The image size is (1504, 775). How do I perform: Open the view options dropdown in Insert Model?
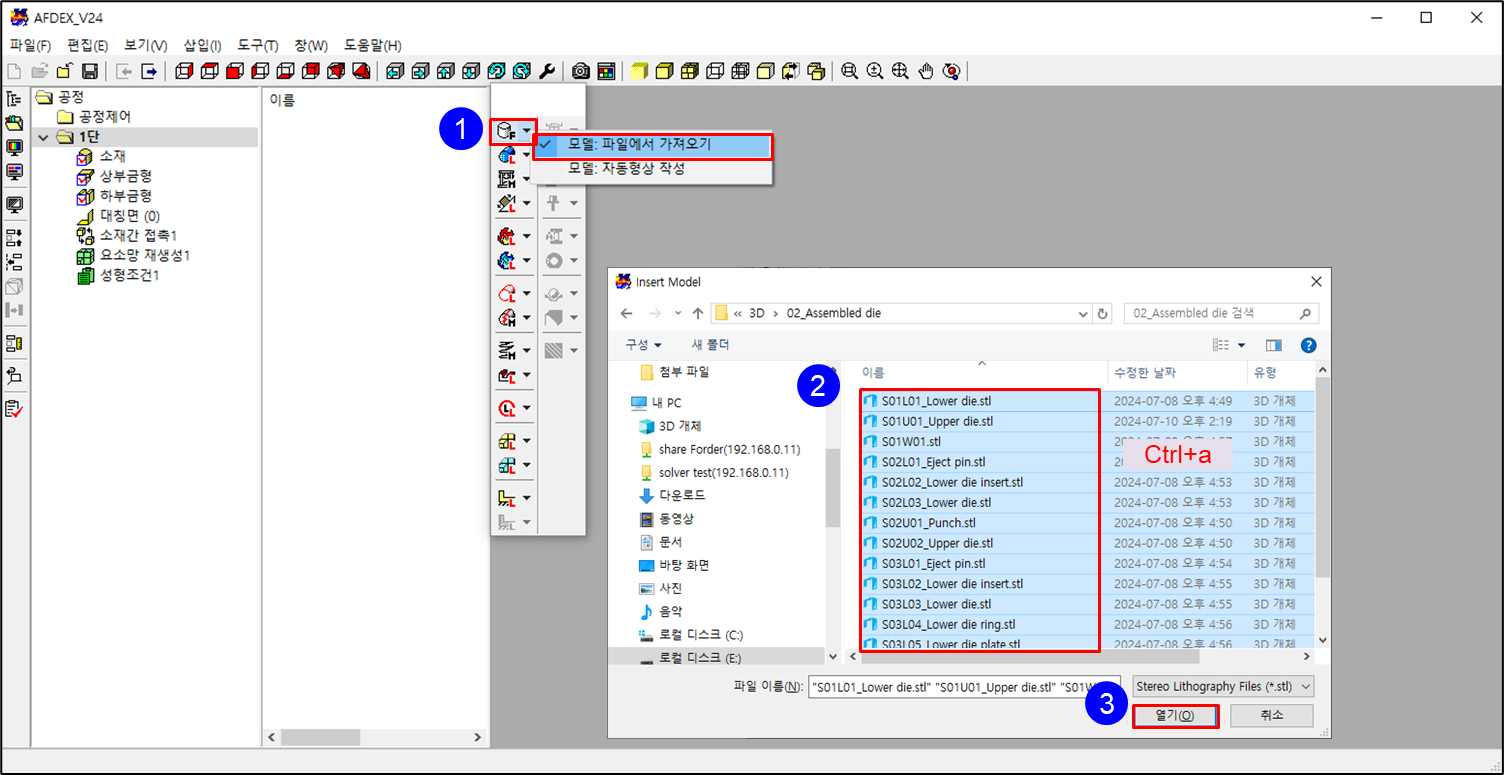click(x=1241, y=345)
